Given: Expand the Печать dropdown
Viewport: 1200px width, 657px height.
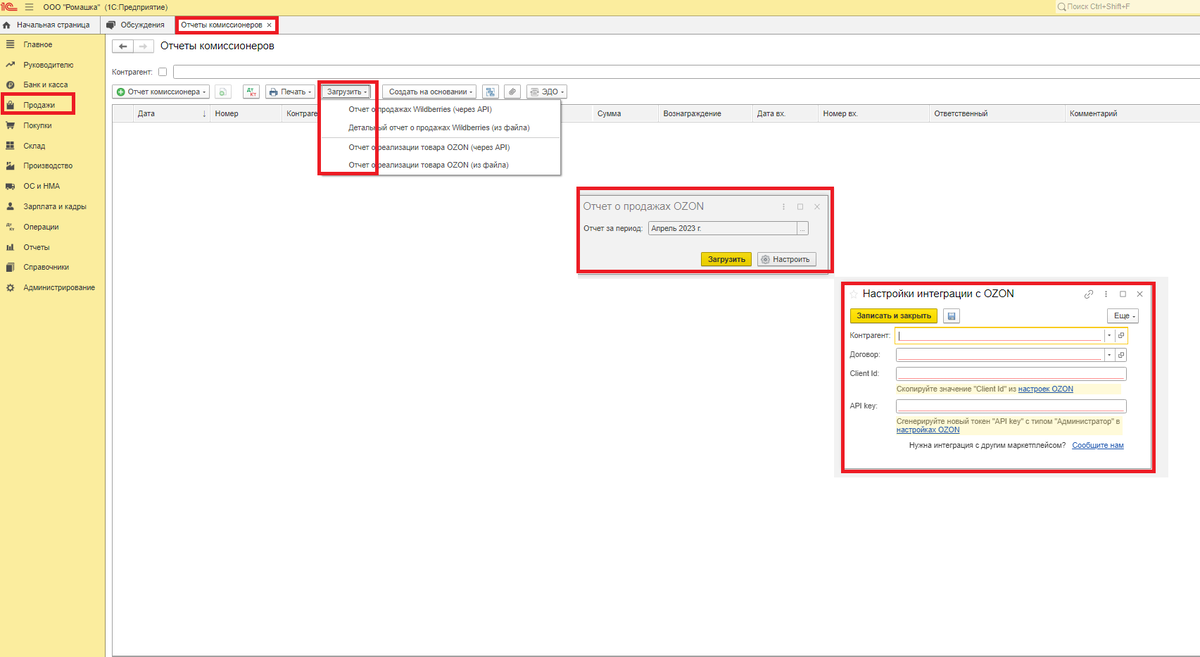Looking at the screenshot, I should [290, 92].
